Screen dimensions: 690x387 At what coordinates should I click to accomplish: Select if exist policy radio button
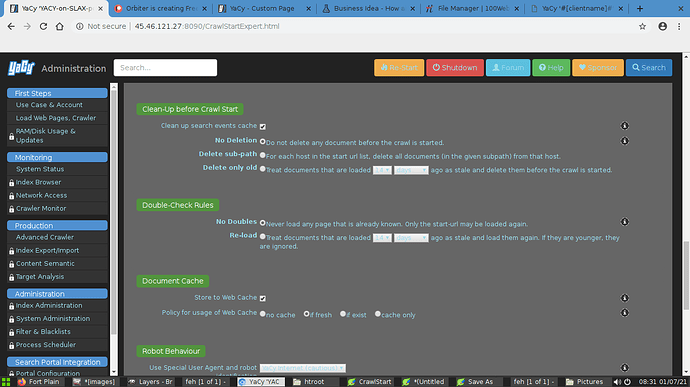[x=343, y=314]
